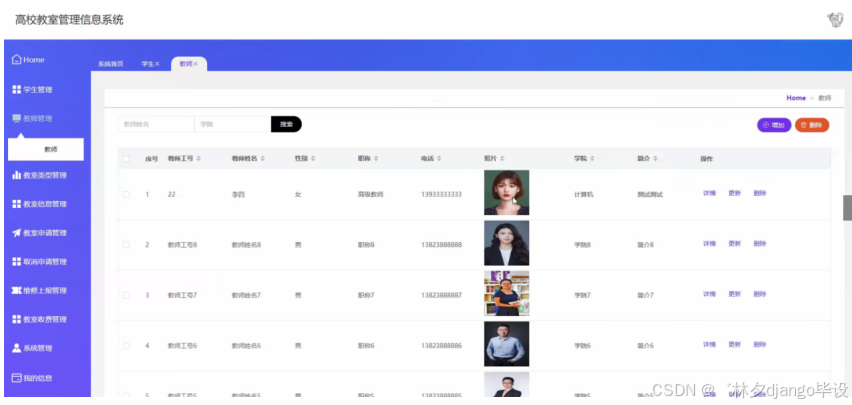
Task: Click the phone number 13933333333
Action: coord(441,194)
